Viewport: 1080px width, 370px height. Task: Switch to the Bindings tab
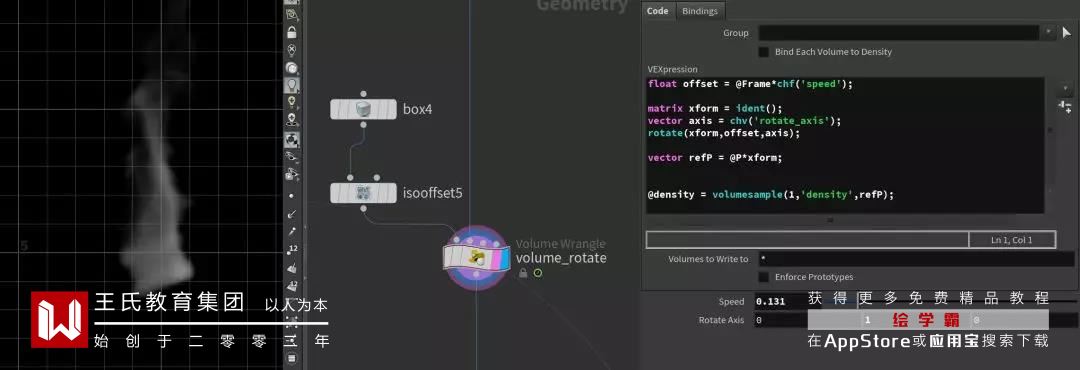pos(700,10)
